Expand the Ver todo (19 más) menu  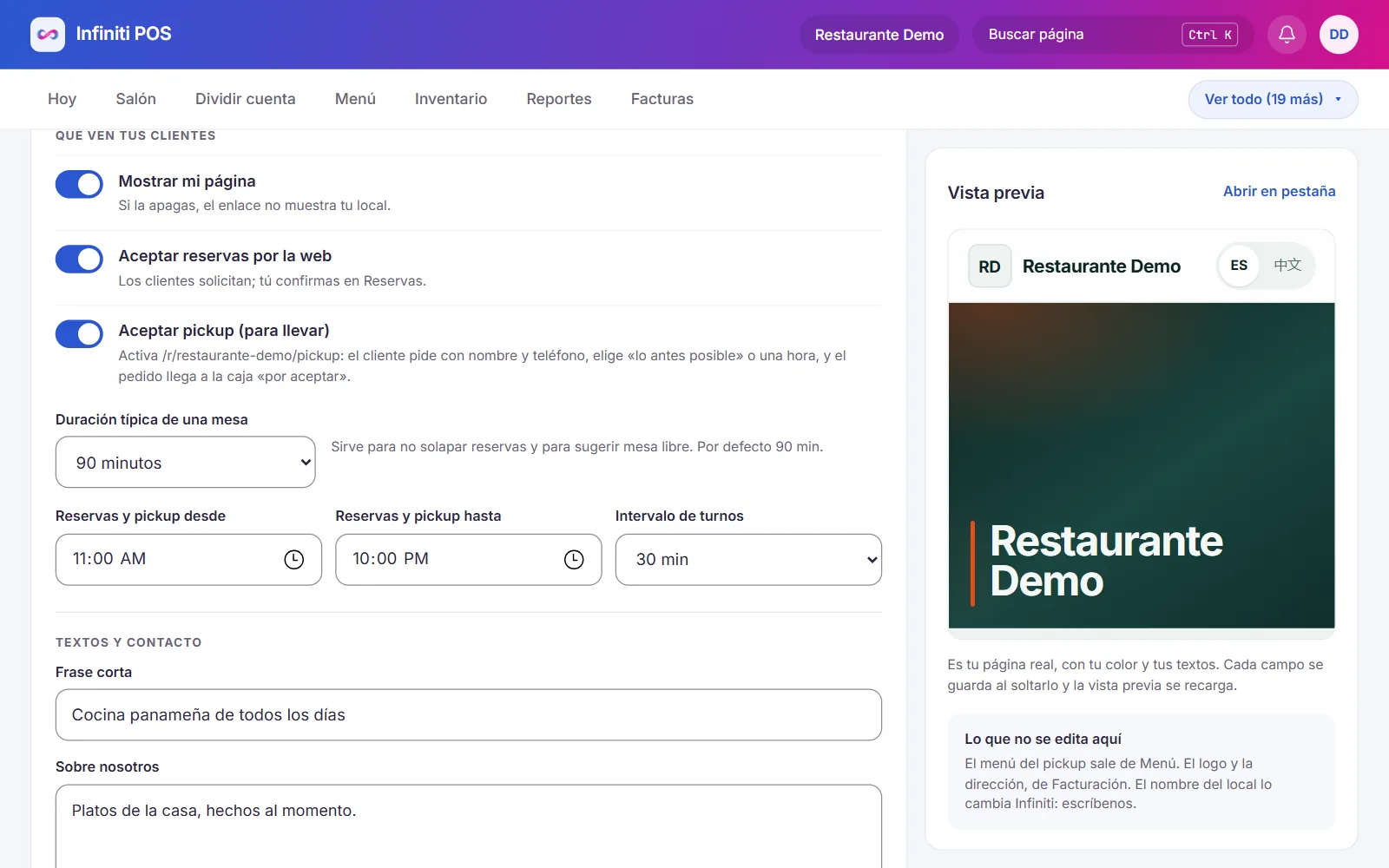pos(1273,99)
